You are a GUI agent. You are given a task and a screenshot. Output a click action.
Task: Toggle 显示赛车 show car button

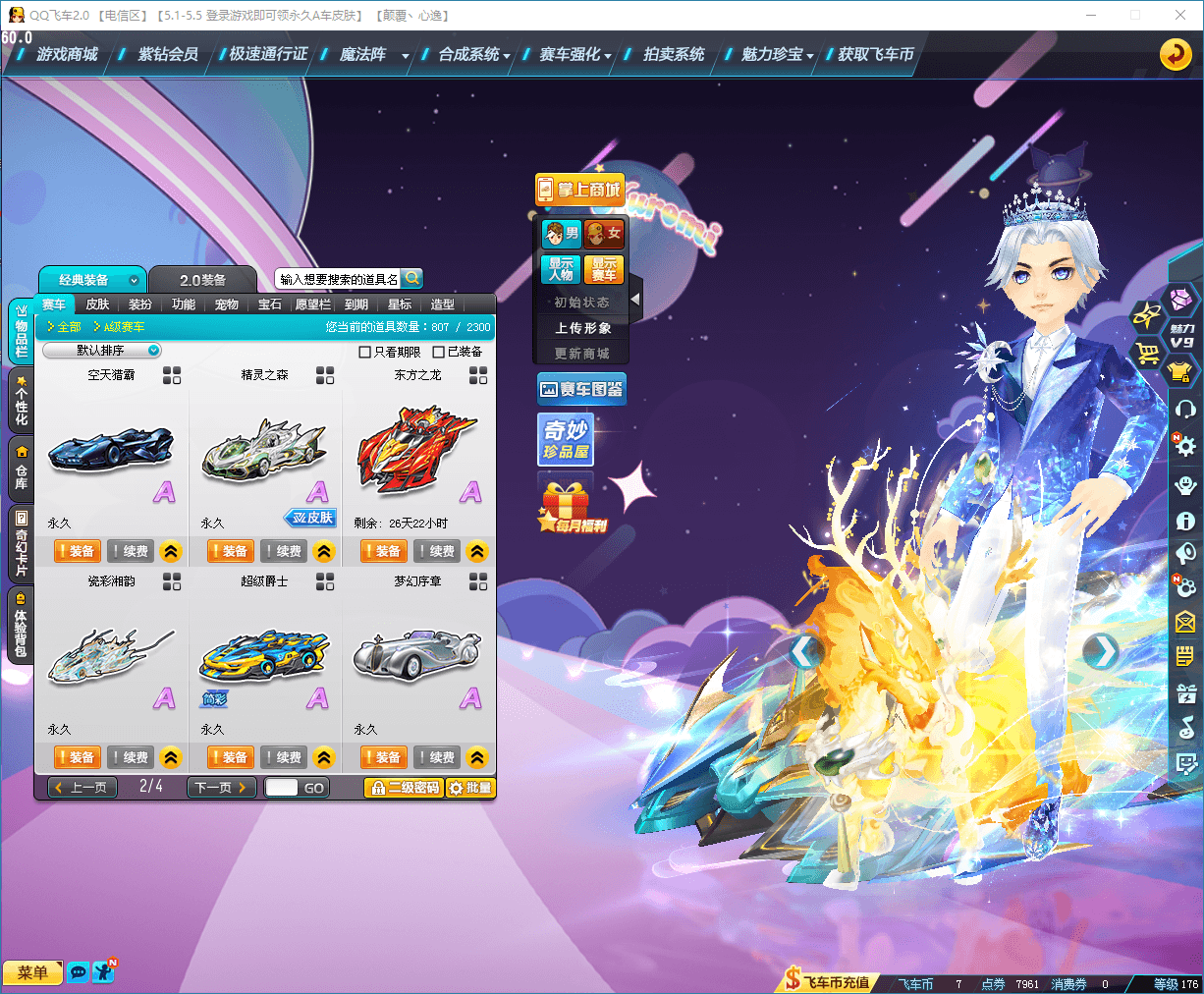[604, 269]
